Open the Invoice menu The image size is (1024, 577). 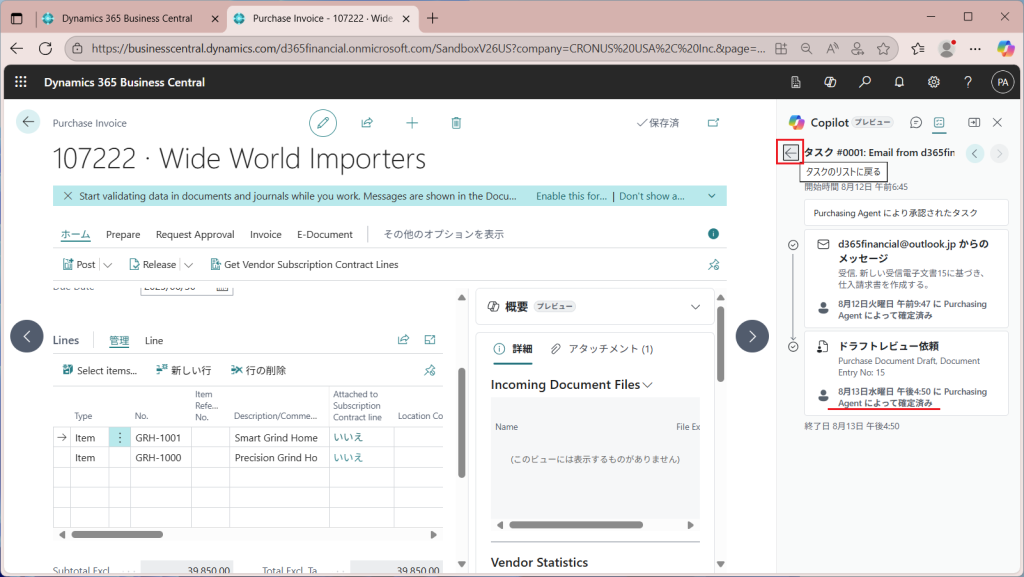(x=266, y=234)
